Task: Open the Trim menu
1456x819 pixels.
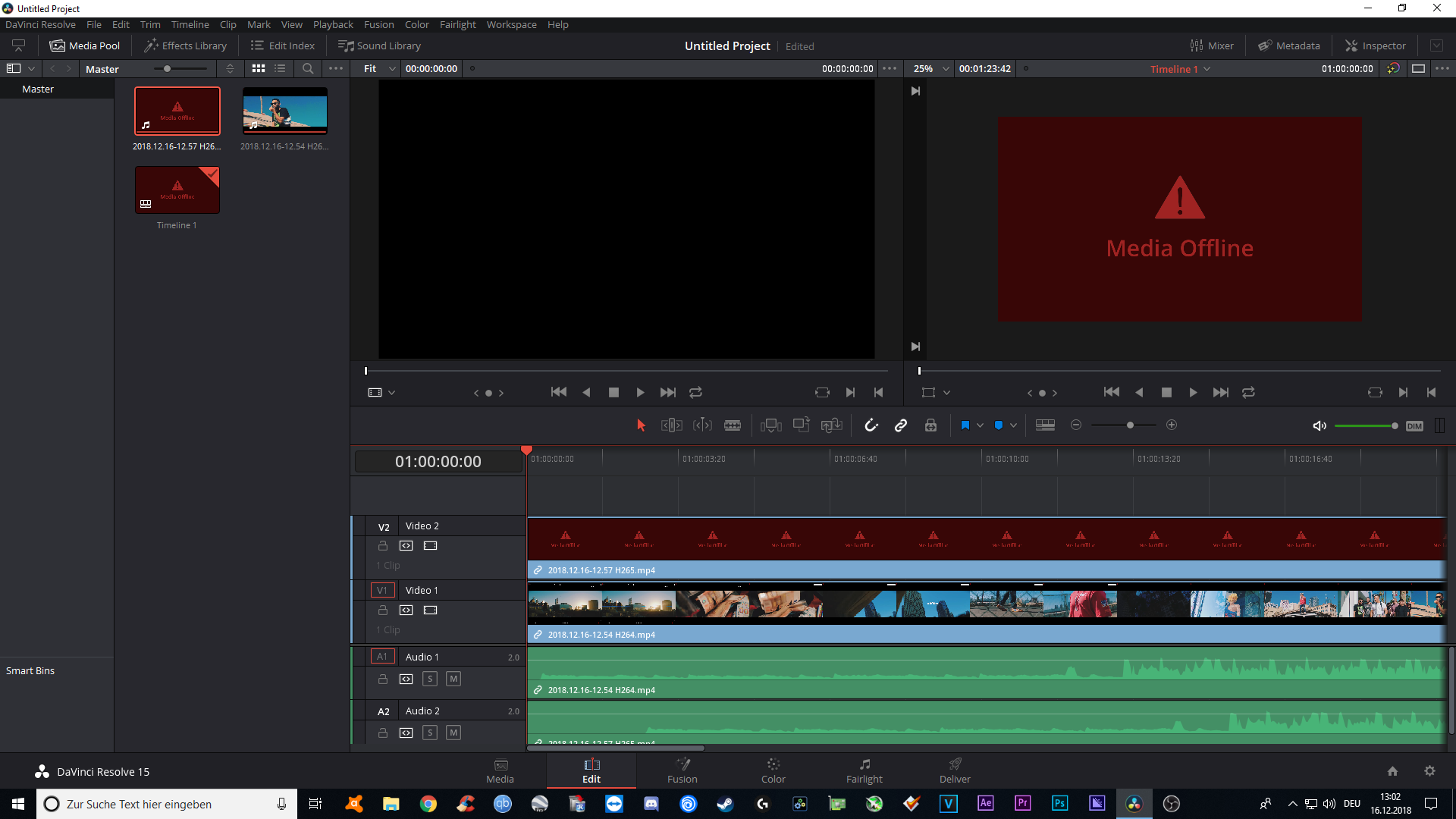Action: point(150,24)
